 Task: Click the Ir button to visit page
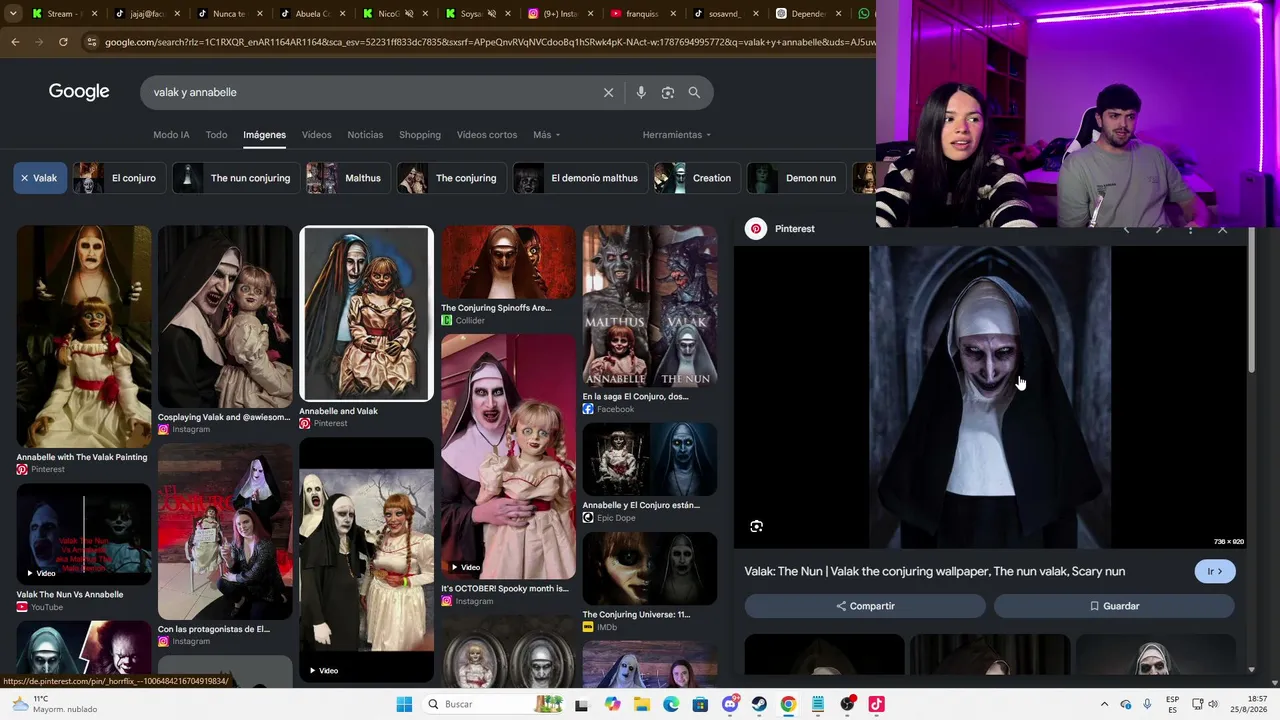pos(1215,571)
